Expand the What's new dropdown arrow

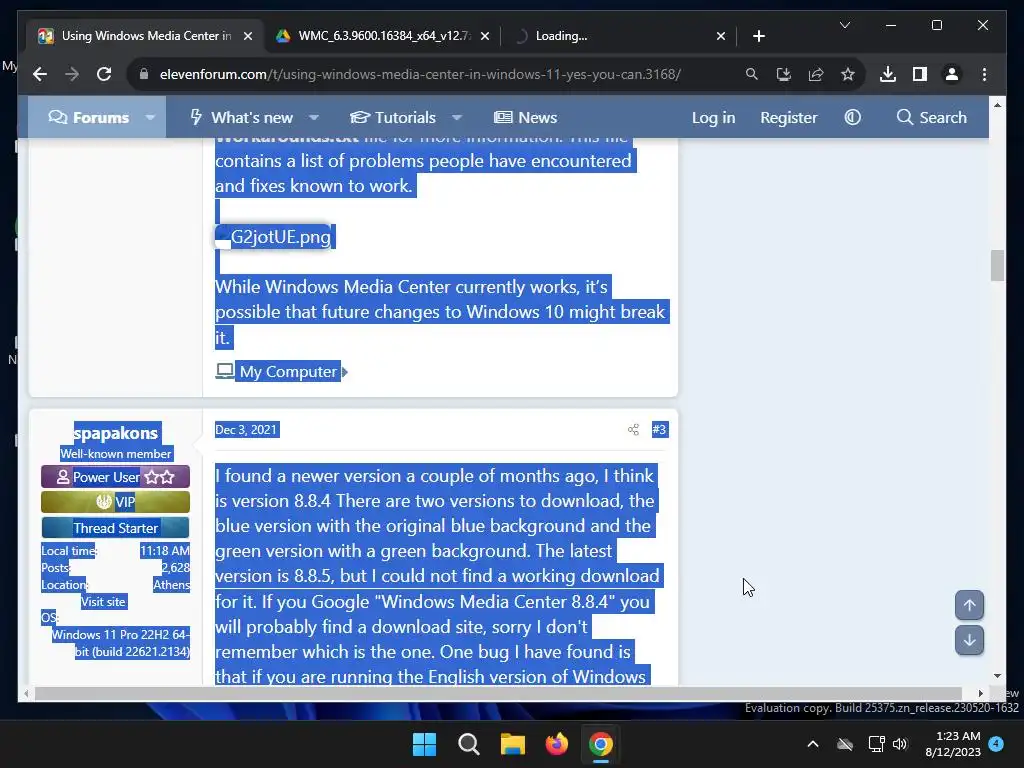click(x=313, y=118)
